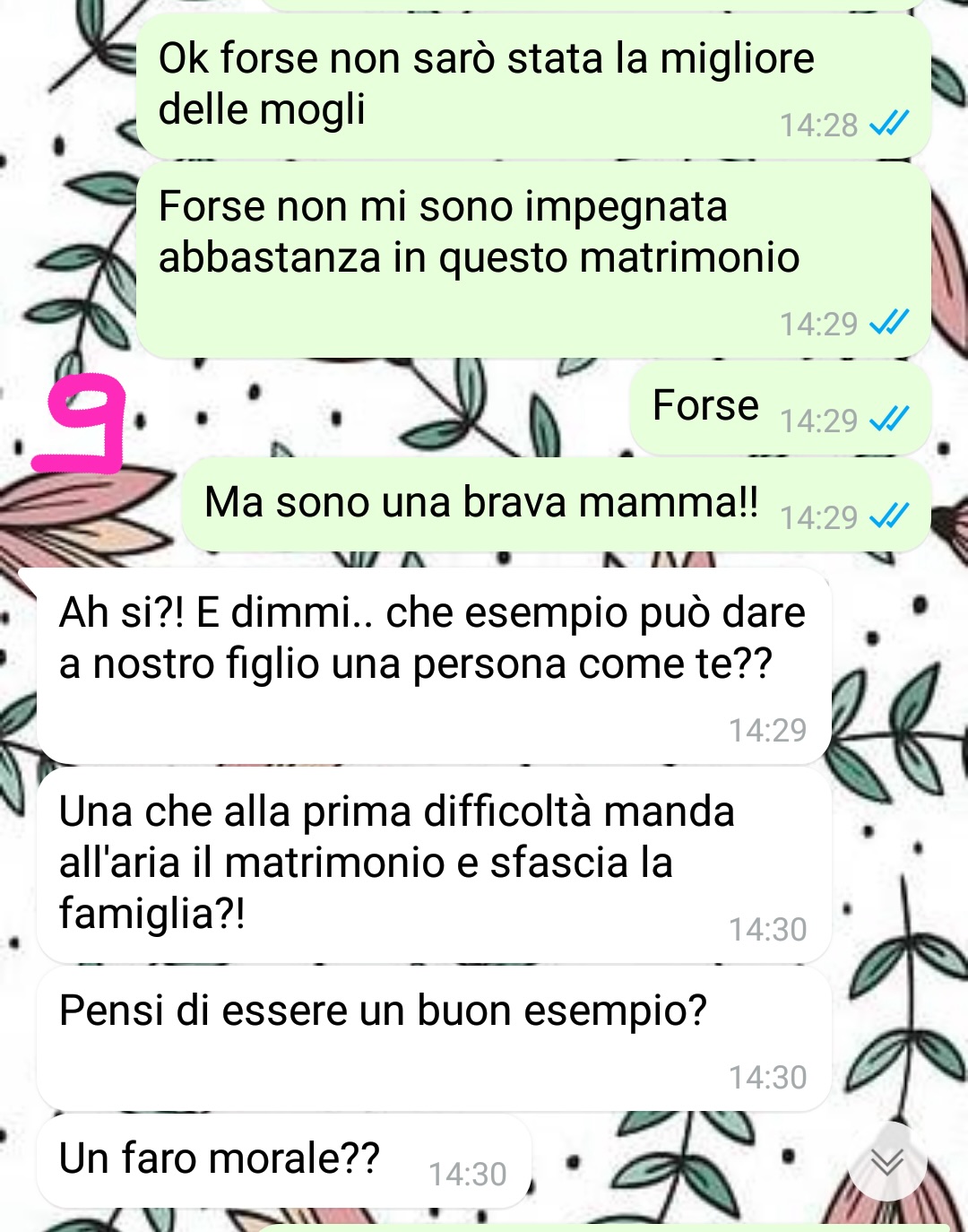Tap the read ticks on the "impegnata abbastanza" message
The height and width of the screenshot is (1232, 968).
889,322
